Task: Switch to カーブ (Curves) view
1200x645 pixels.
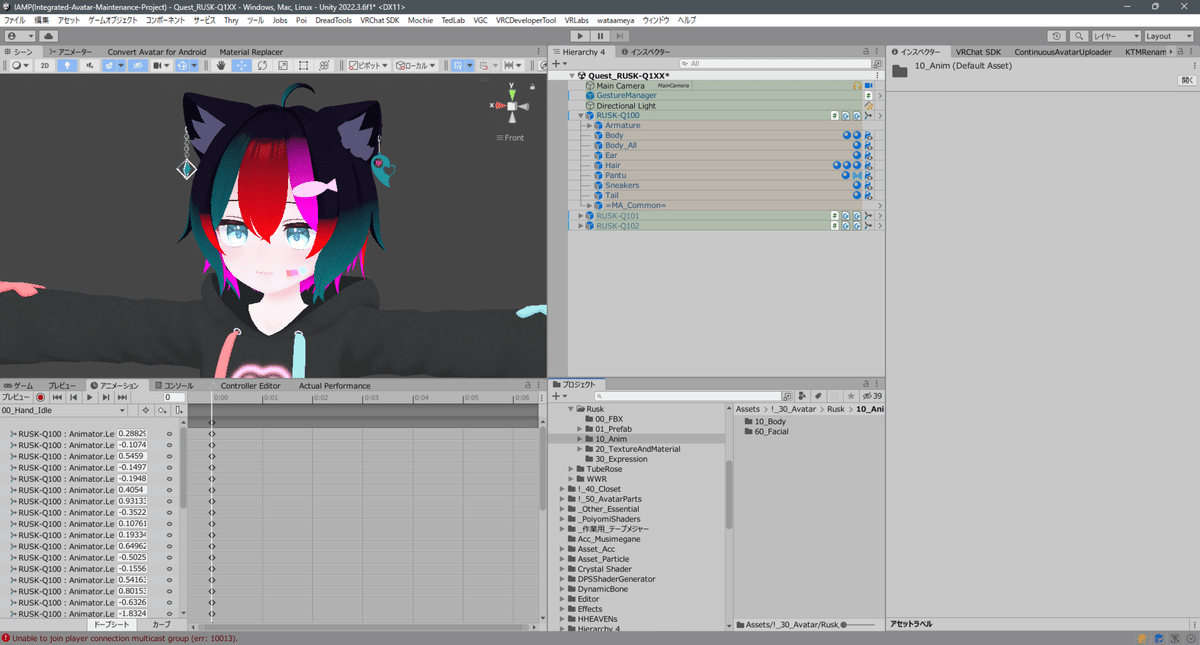Action: click(161, 624)
